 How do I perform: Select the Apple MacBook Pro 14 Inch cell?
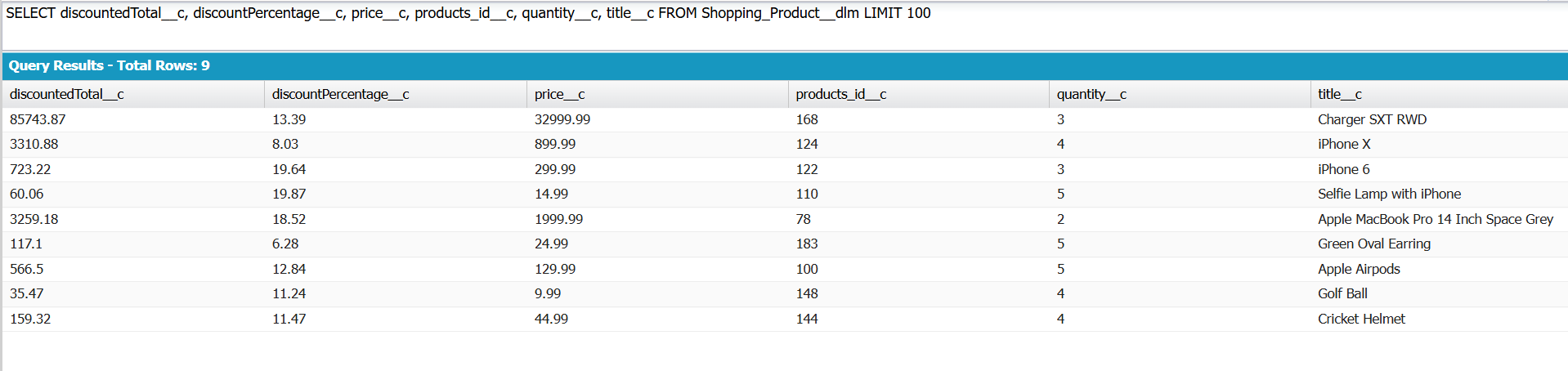[x=1435, y=219]
